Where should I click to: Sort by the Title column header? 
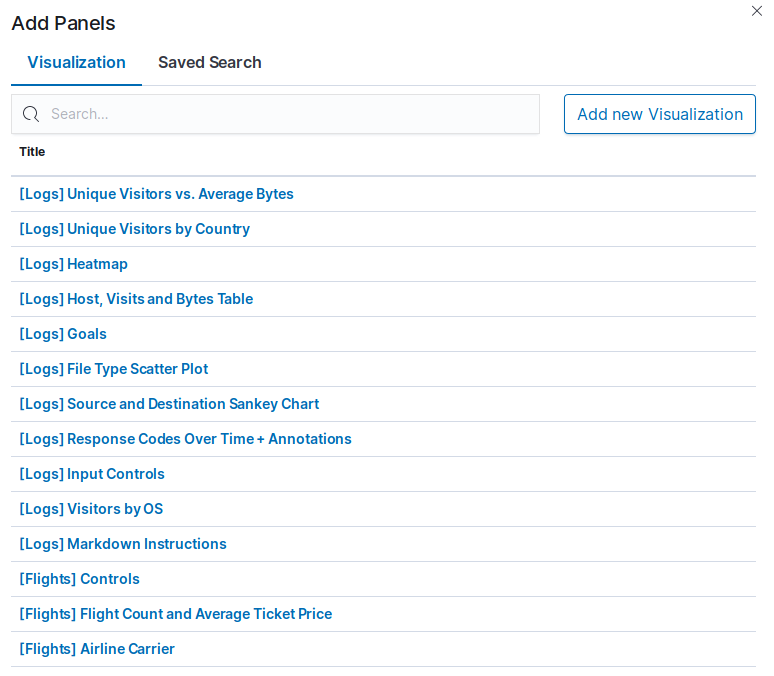pyautogui.click(x=32, y=152)
